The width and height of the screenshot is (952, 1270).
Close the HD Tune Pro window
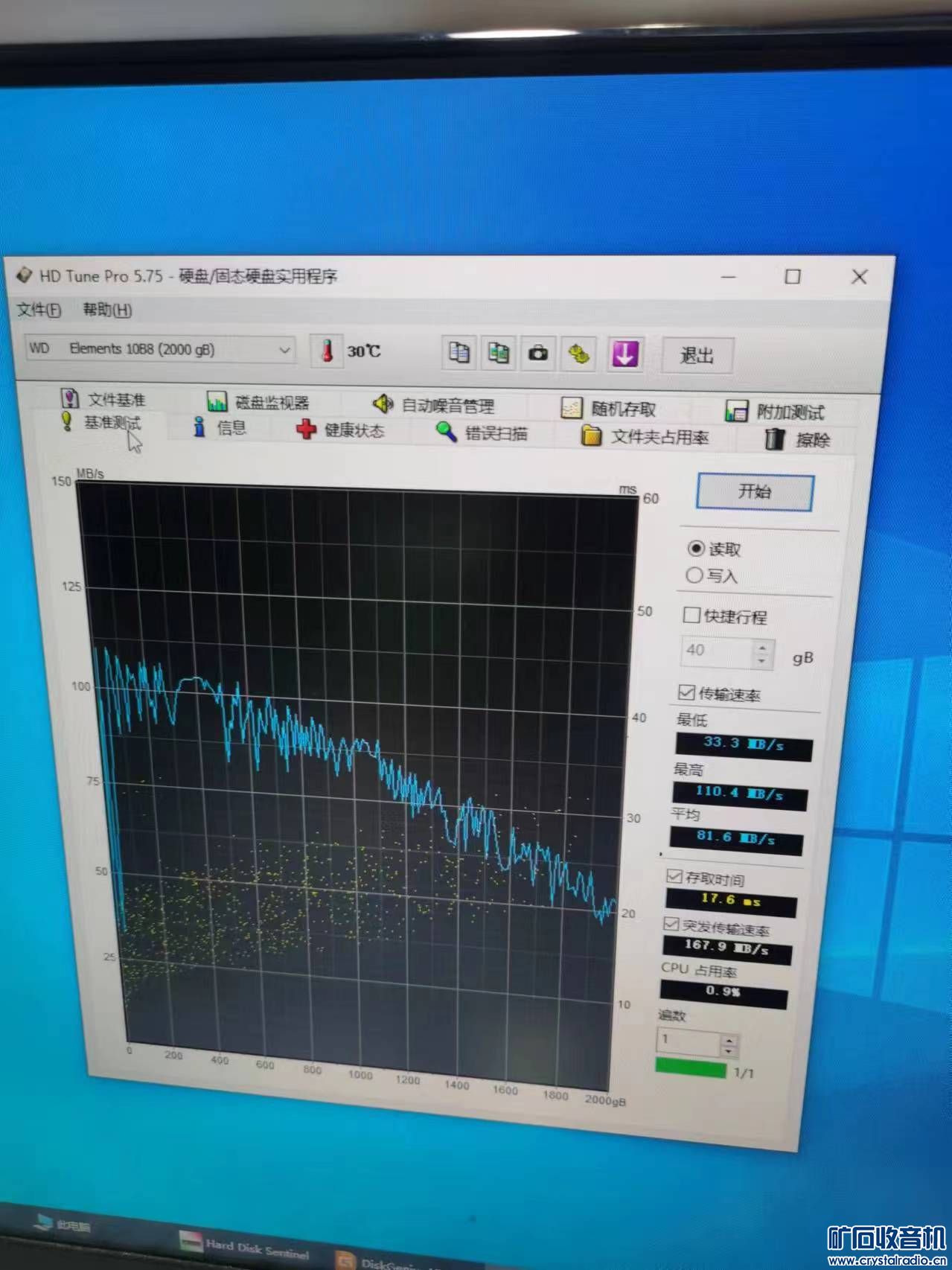pos(858,277)
